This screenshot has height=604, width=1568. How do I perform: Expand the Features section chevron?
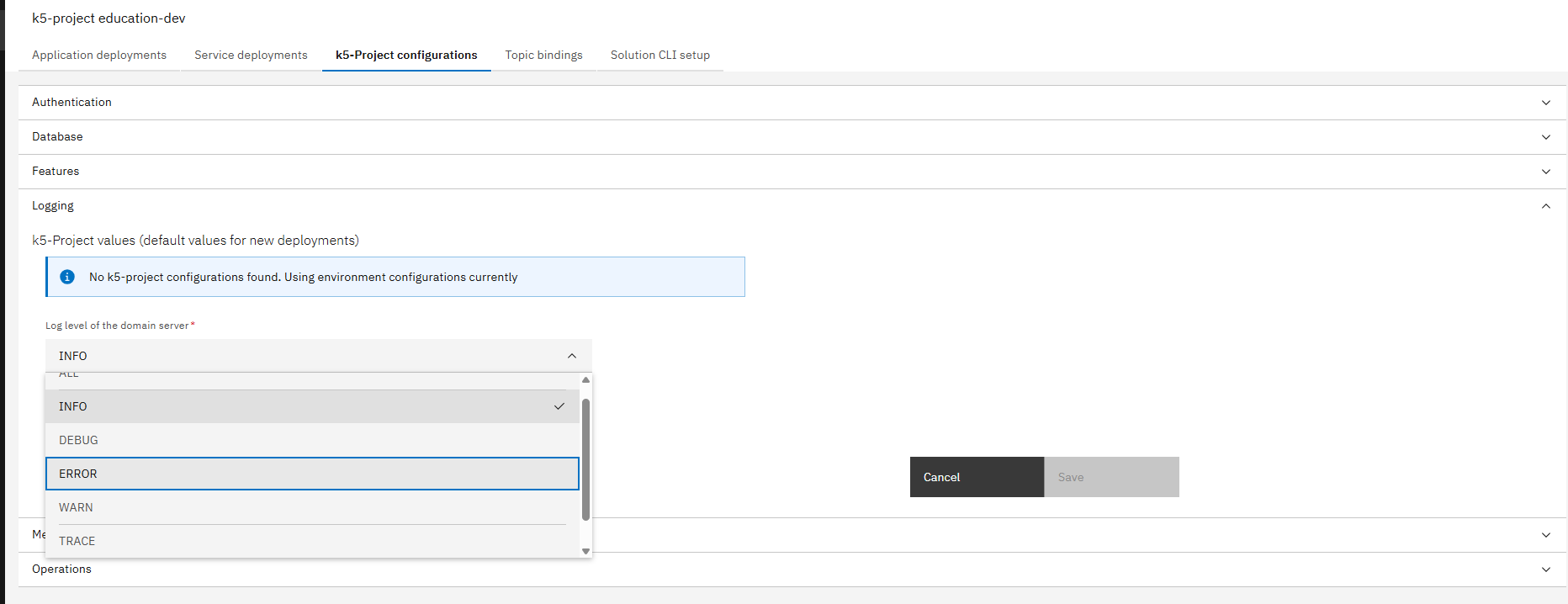[x=1545, y=172]
